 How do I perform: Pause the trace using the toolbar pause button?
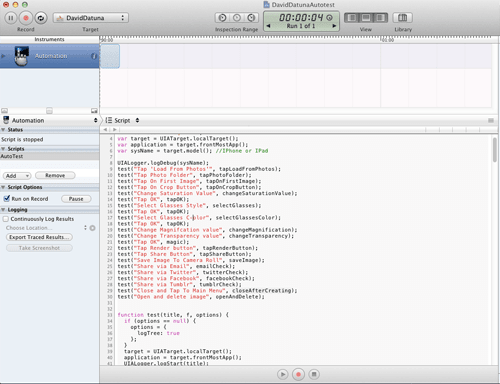(x=11, y=18)
